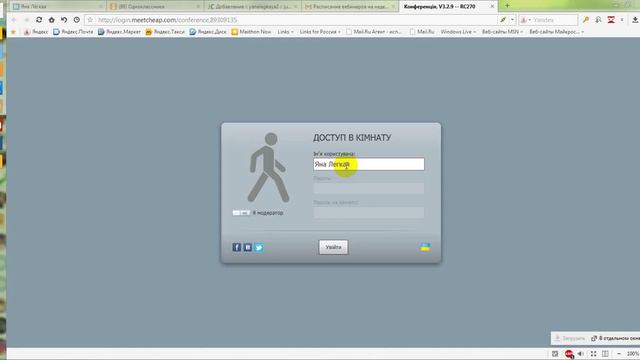Mute sound via status bar speaker icon
The height and width of the screenshot is (360, 640).
(x=581, y=354)
